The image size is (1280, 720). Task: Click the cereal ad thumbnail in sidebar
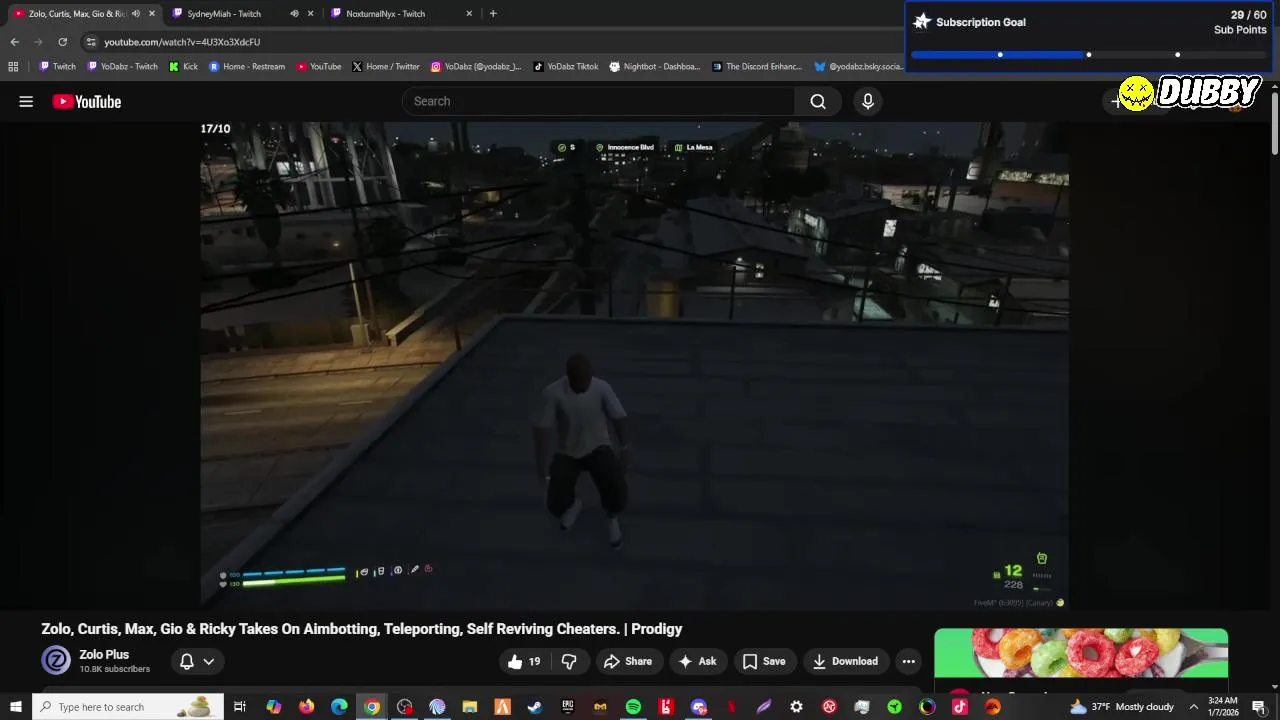coord(1081,653)
